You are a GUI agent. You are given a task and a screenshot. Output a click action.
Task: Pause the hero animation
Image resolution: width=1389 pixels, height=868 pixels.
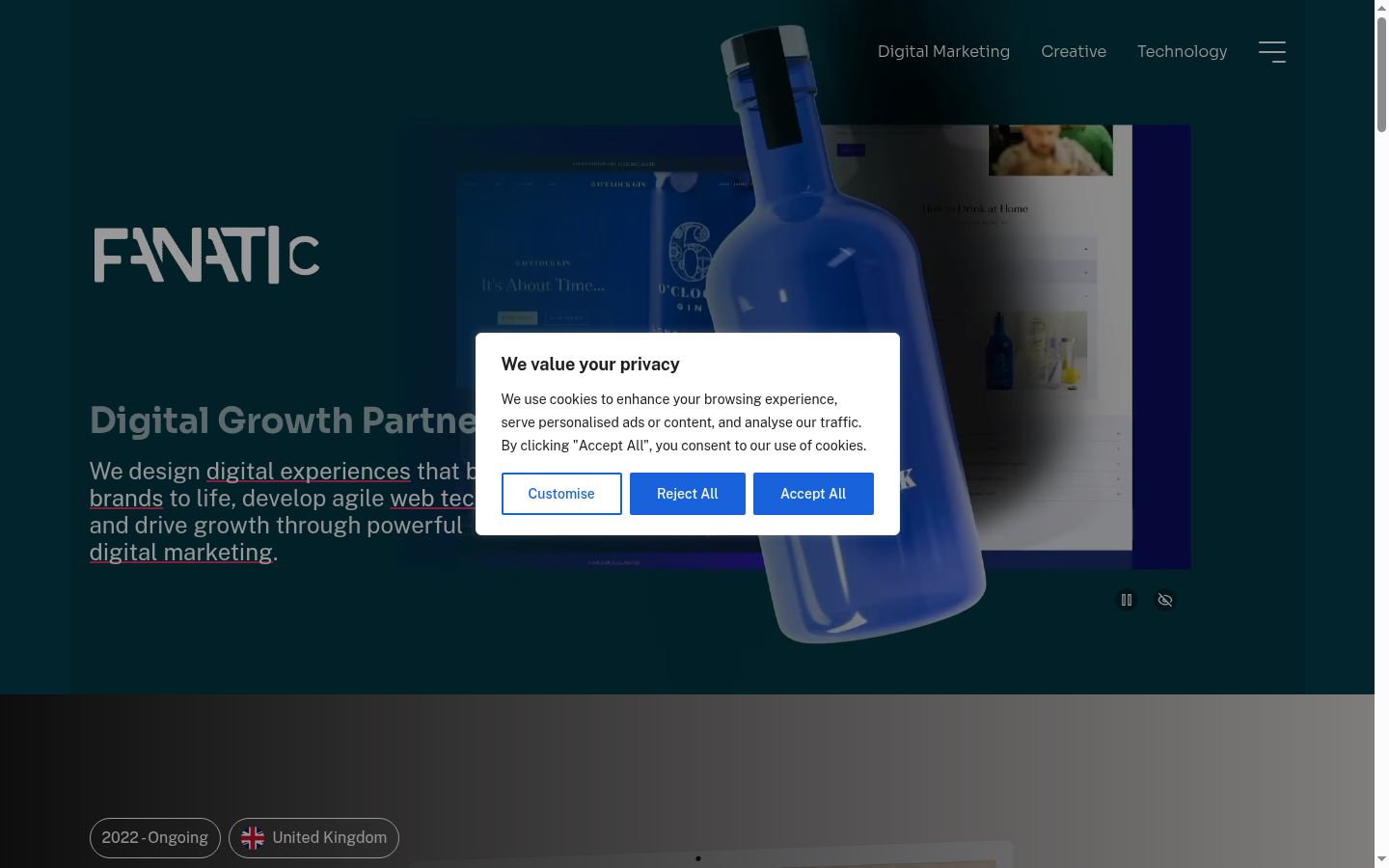click(1126, 600)
